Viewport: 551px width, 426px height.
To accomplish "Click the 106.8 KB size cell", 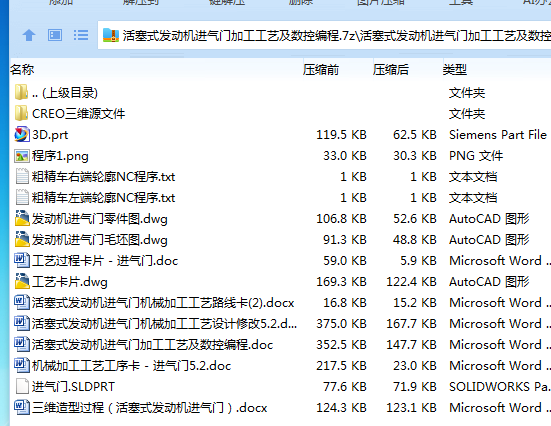I will pos(341,219).
